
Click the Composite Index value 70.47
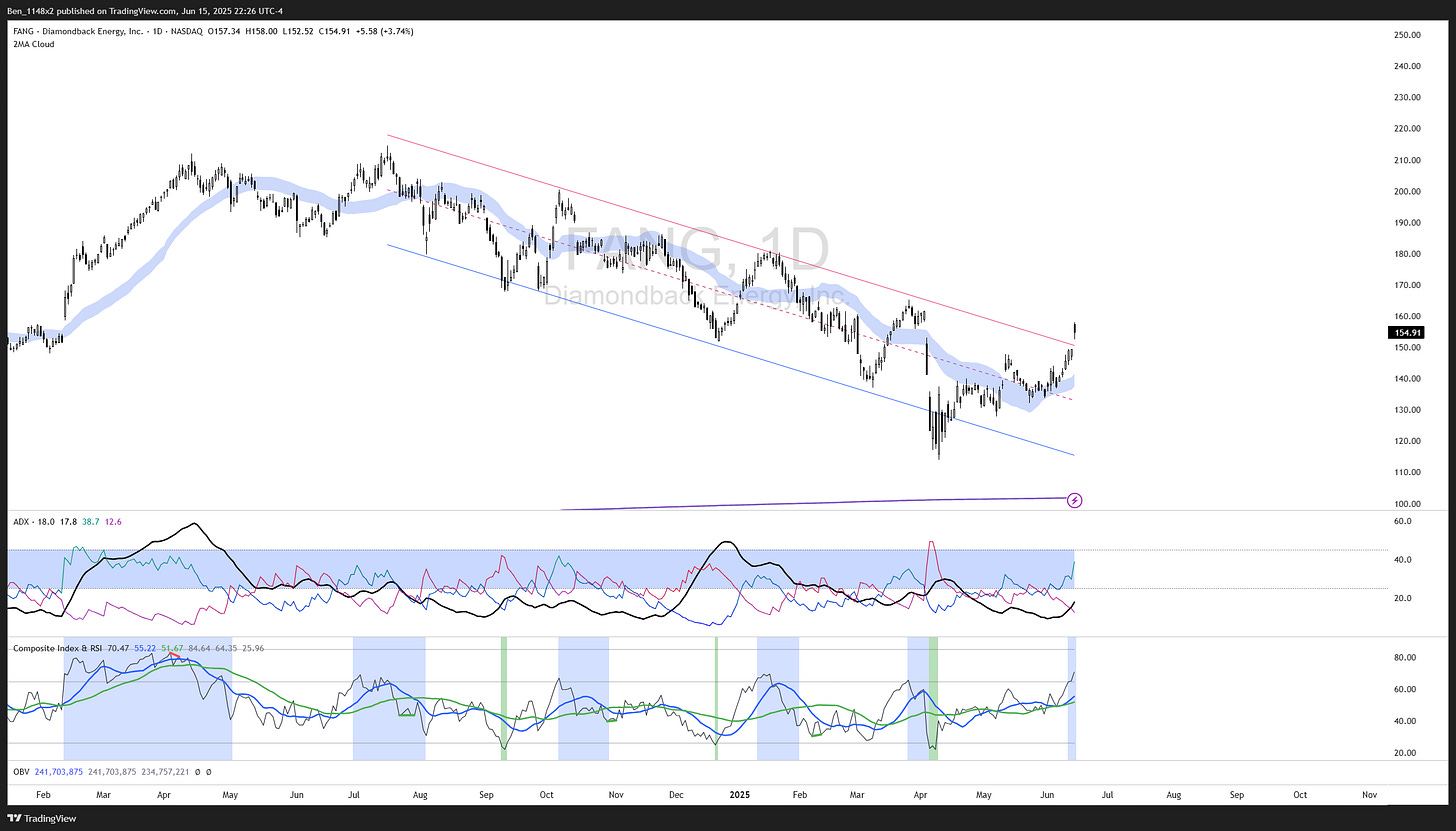[118, 648]
